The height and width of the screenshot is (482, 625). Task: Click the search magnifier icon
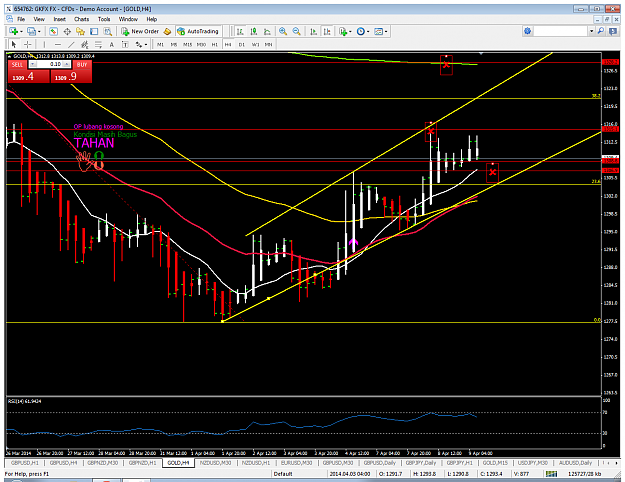coord(601,31)
